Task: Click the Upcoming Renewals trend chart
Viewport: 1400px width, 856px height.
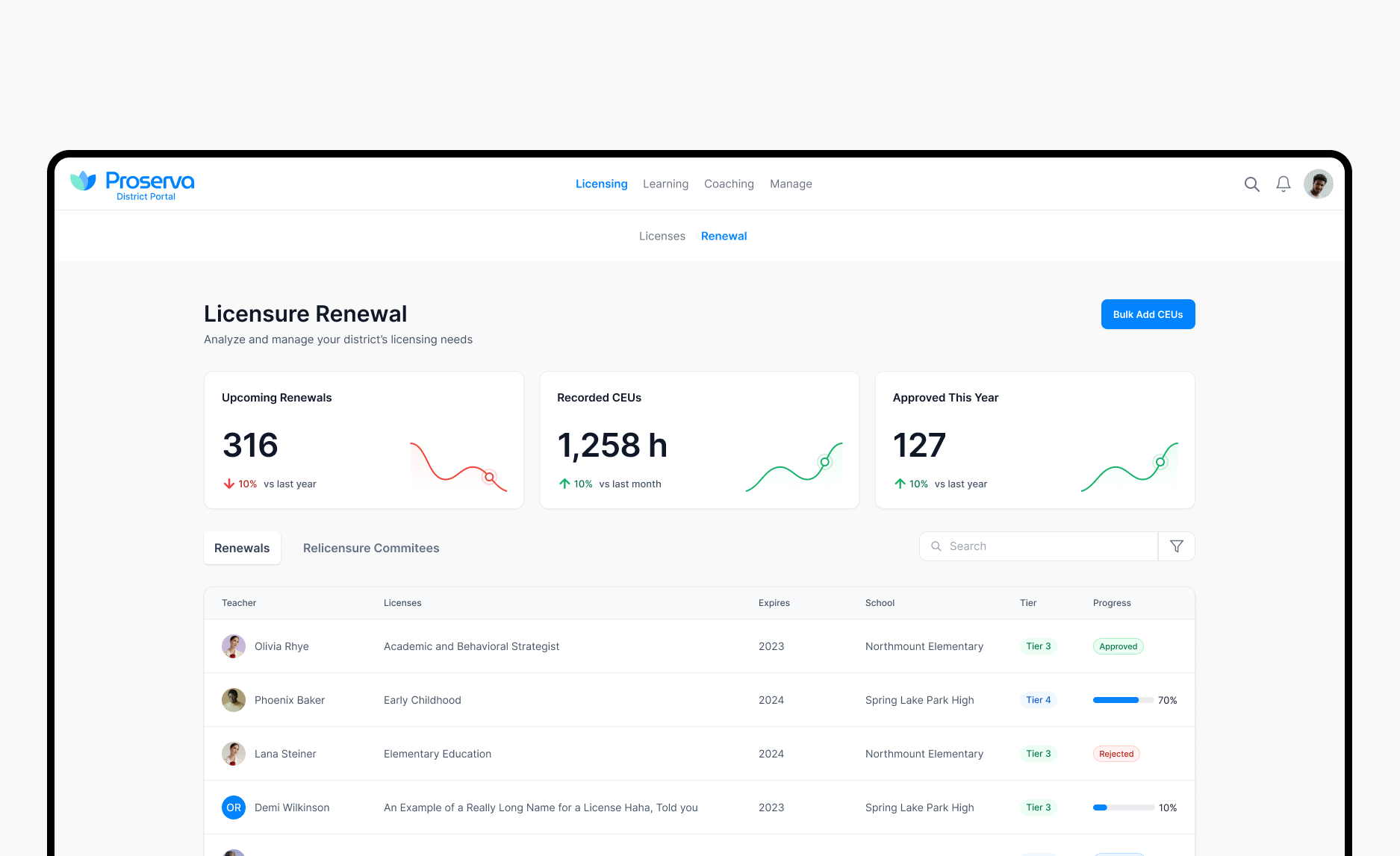Action: click(458, 466)
